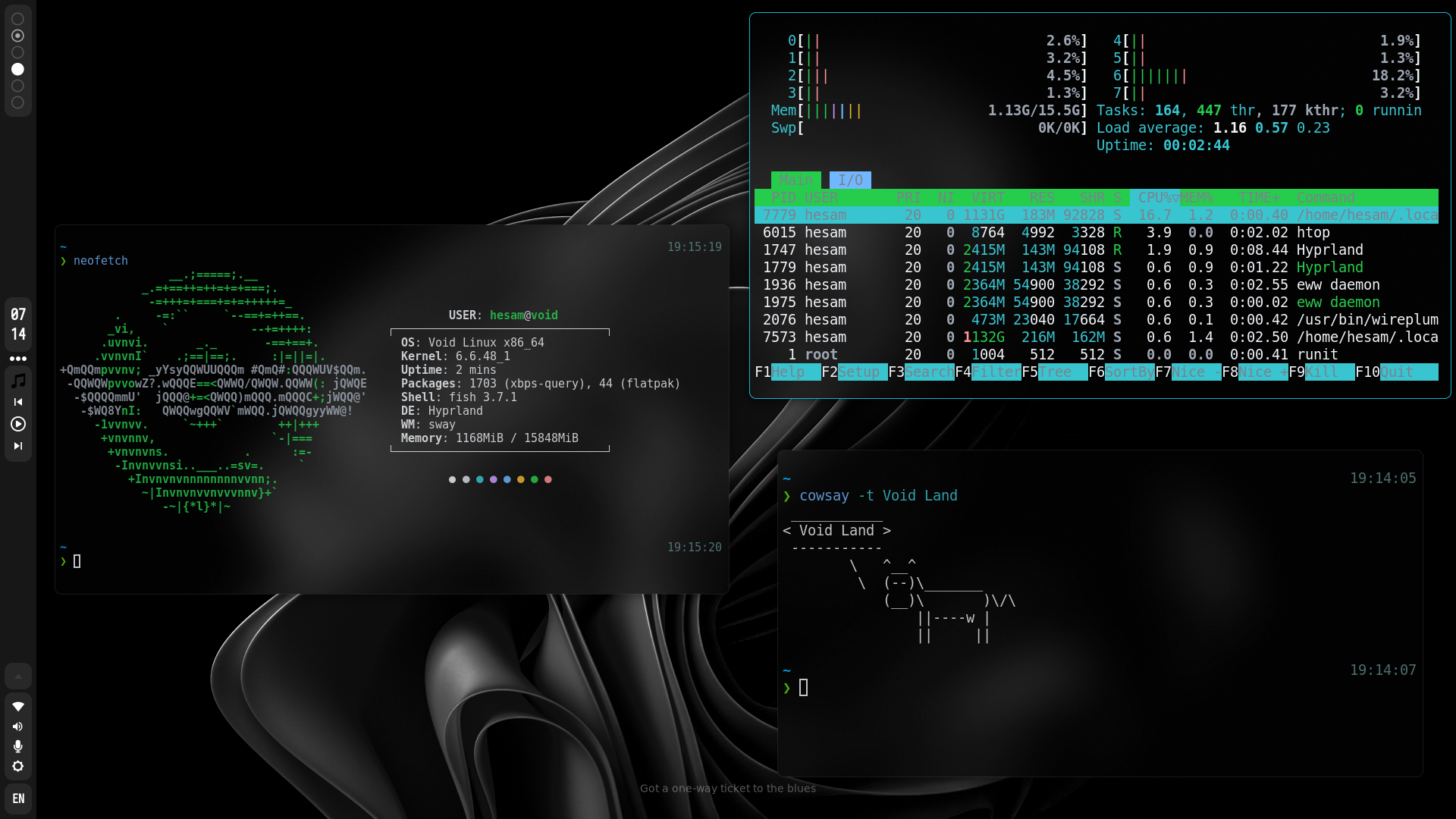Click the music note icon
Image resolution: width=1456 pixels, height=819 pixels.
[x=18, y=381]
